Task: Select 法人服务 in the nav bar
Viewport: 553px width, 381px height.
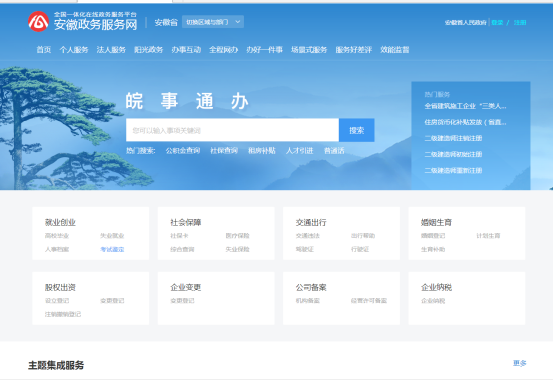Action: pos(111,50)
